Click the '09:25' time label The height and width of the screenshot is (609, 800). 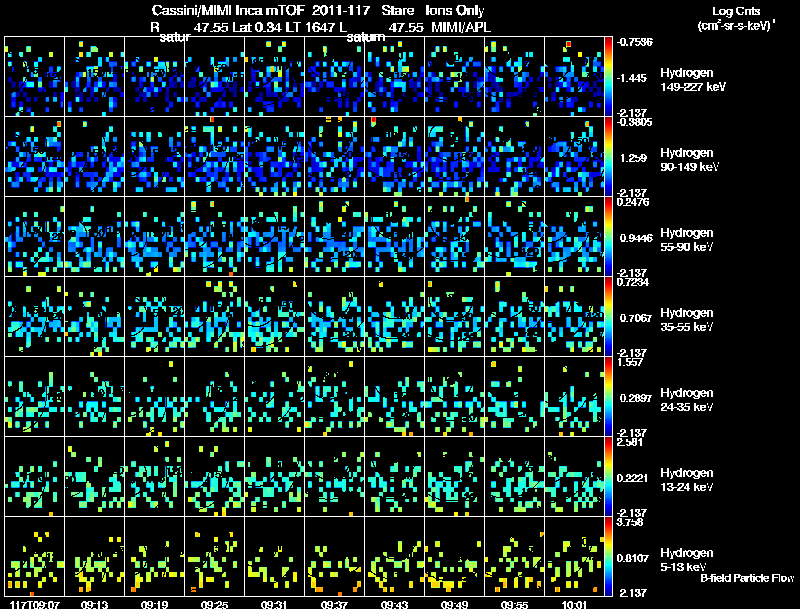point(214,604)
